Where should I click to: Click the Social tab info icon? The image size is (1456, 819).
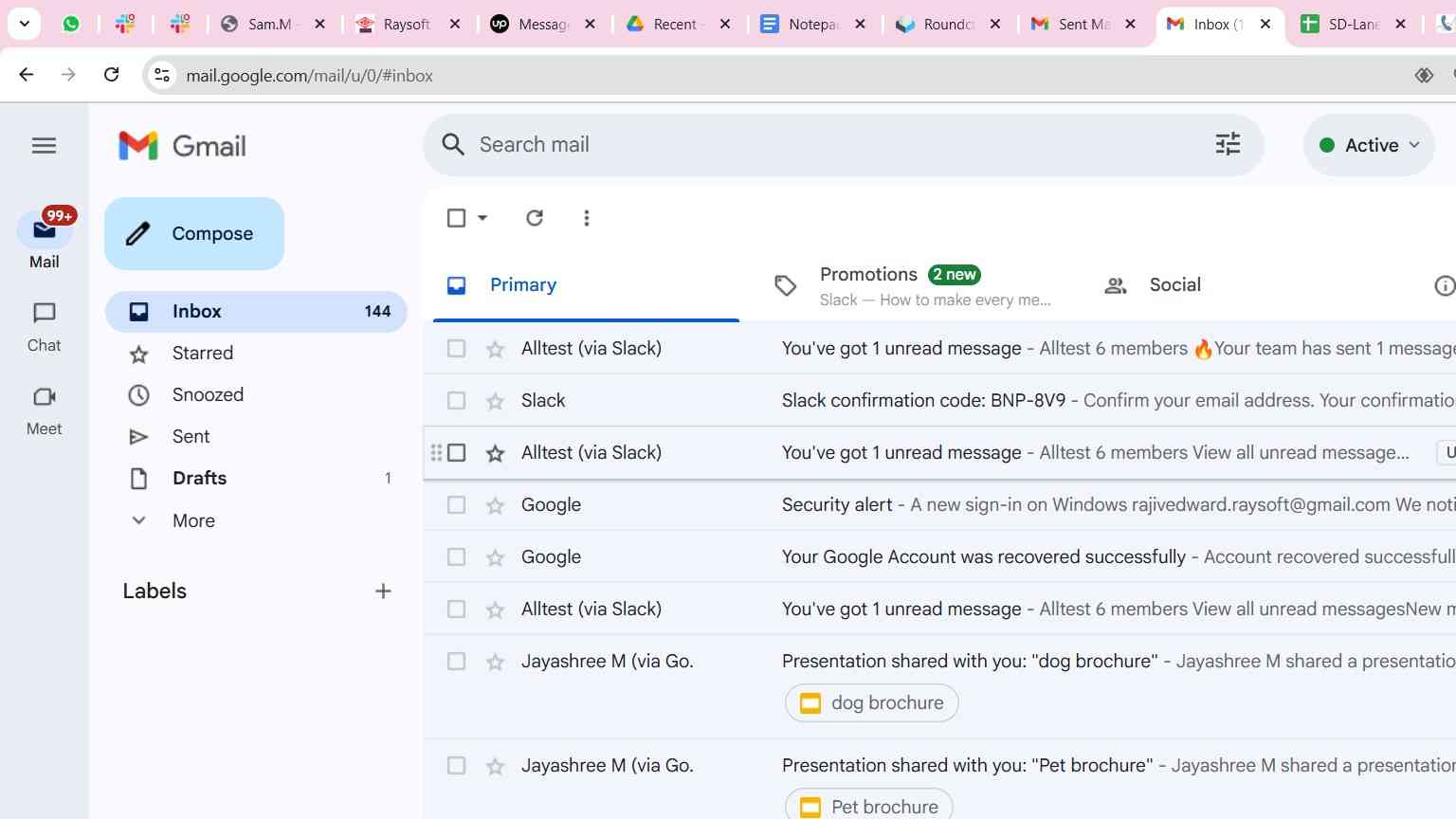tap(1445, 285)
